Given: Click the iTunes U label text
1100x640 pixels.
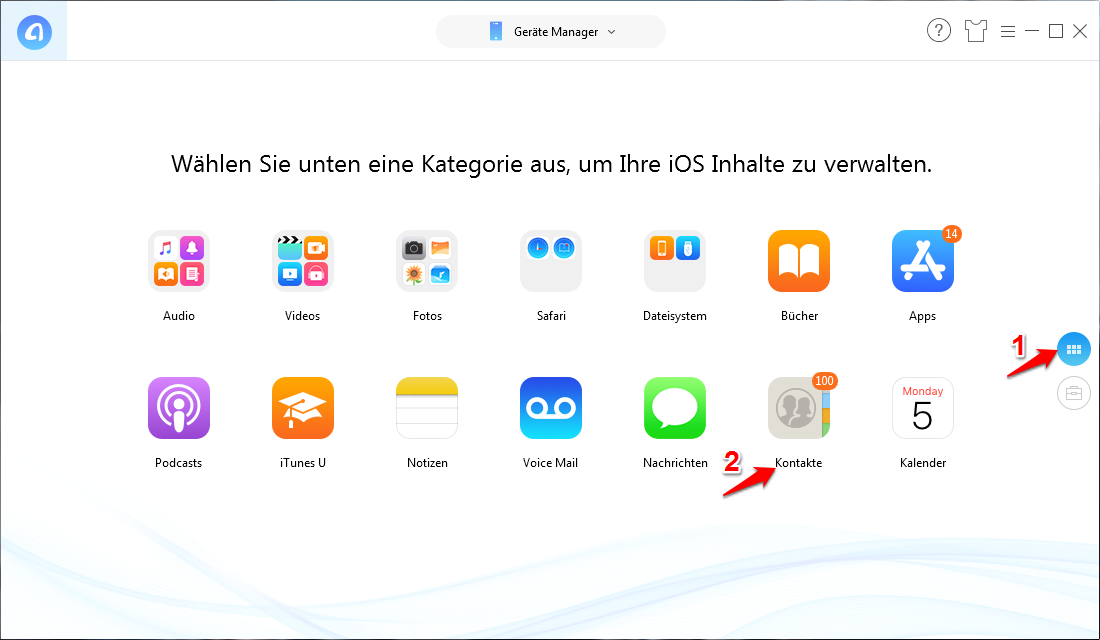Looking at the screenshot, I should pyautogui.click(x=302, y=463).
